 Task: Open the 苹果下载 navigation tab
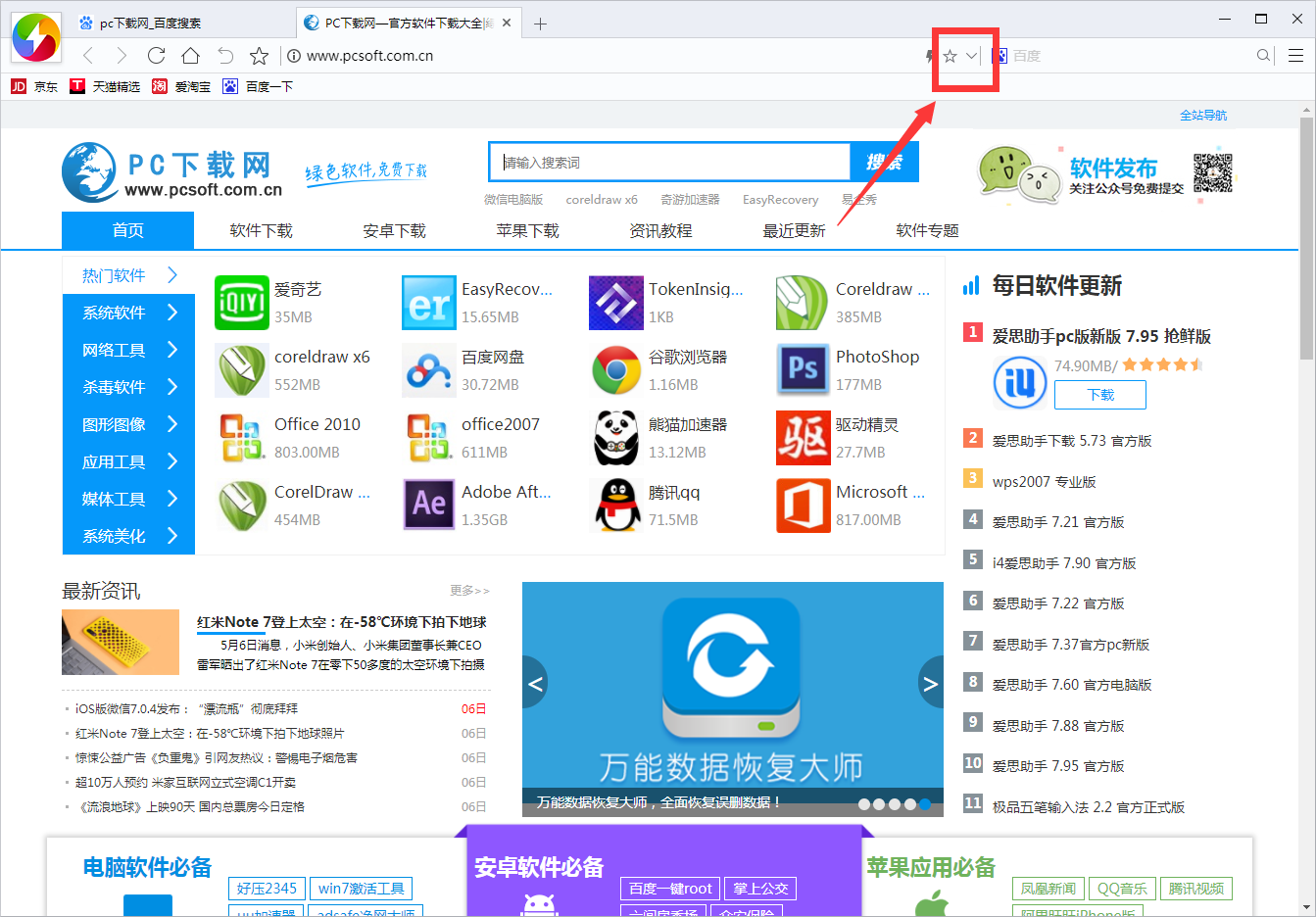pyautogui.click(x=527, y=230)
